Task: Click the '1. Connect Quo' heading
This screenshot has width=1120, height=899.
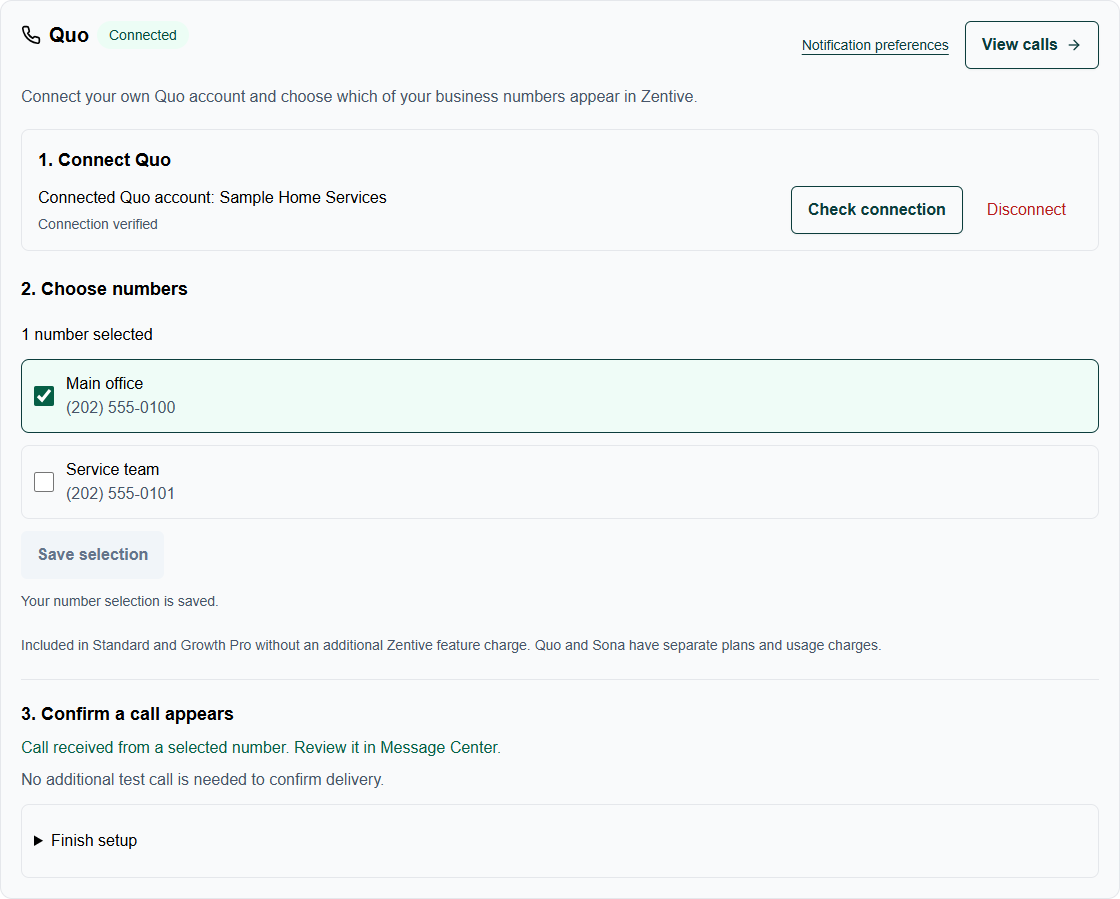Action: pyautogui.click(x=104, y=160)
